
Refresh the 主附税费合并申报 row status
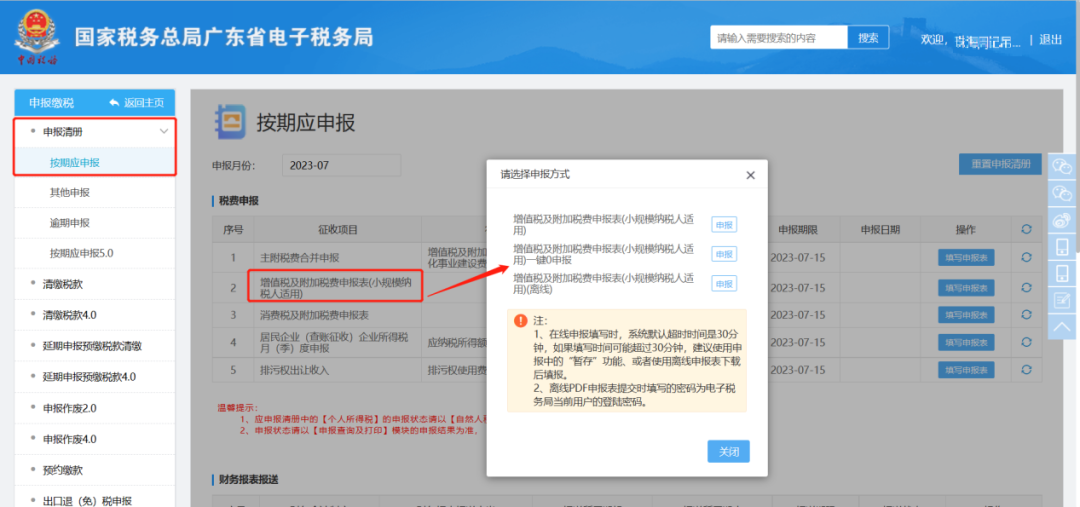[x=1026, y=257]
